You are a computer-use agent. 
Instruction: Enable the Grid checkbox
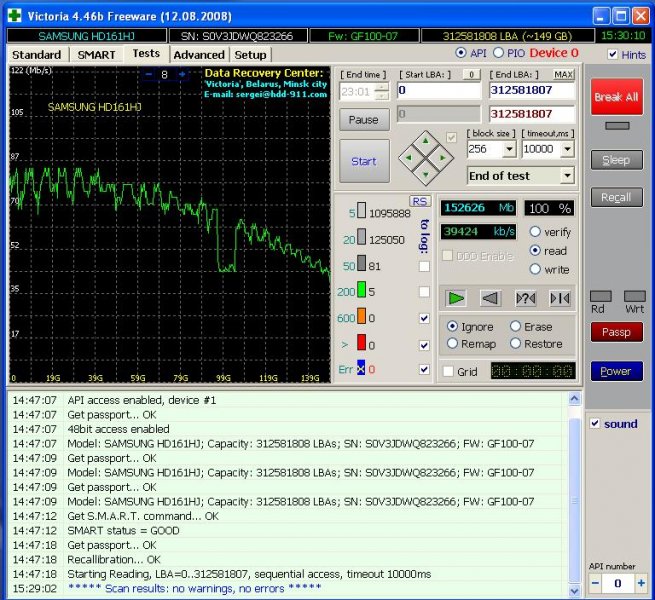[449, 371]
